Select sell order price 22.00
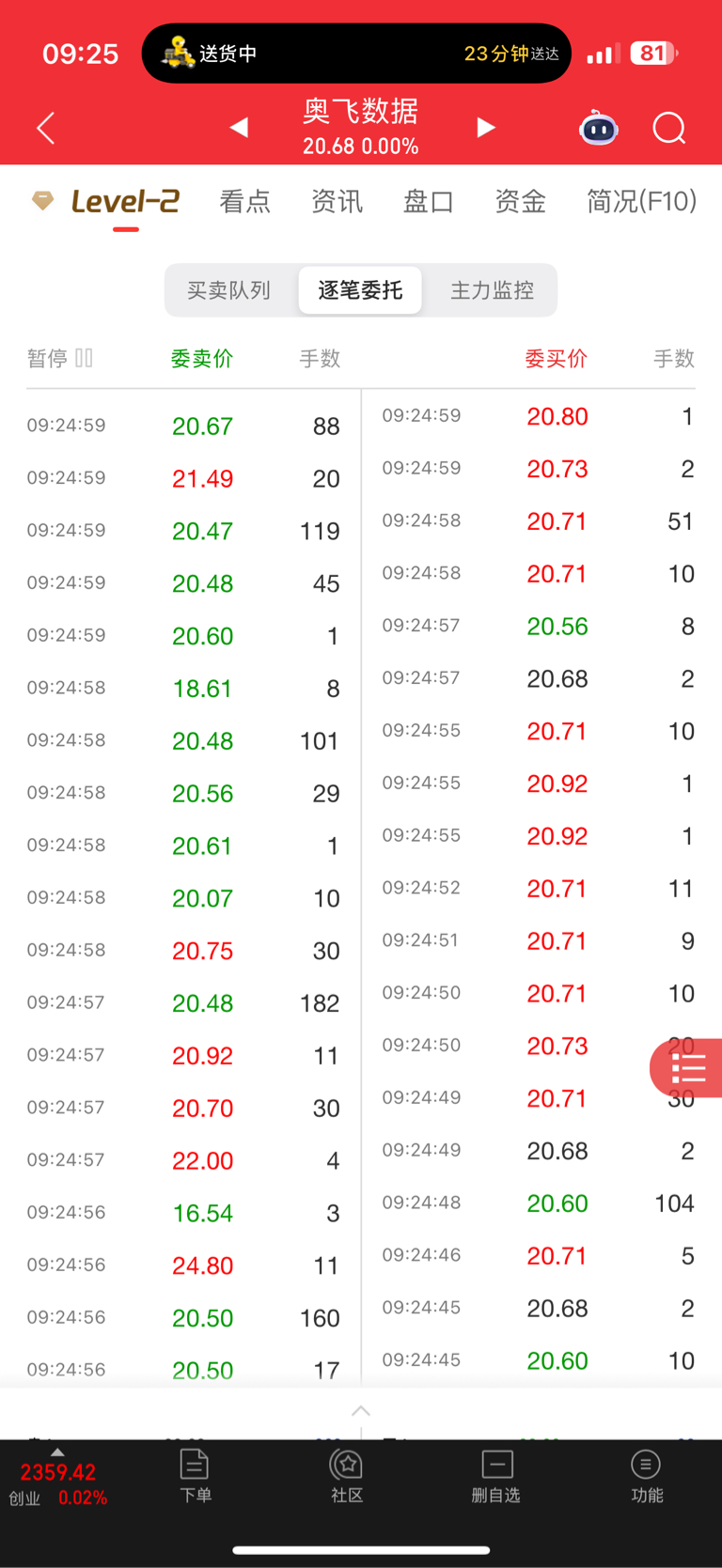 tap(202, 1160)
